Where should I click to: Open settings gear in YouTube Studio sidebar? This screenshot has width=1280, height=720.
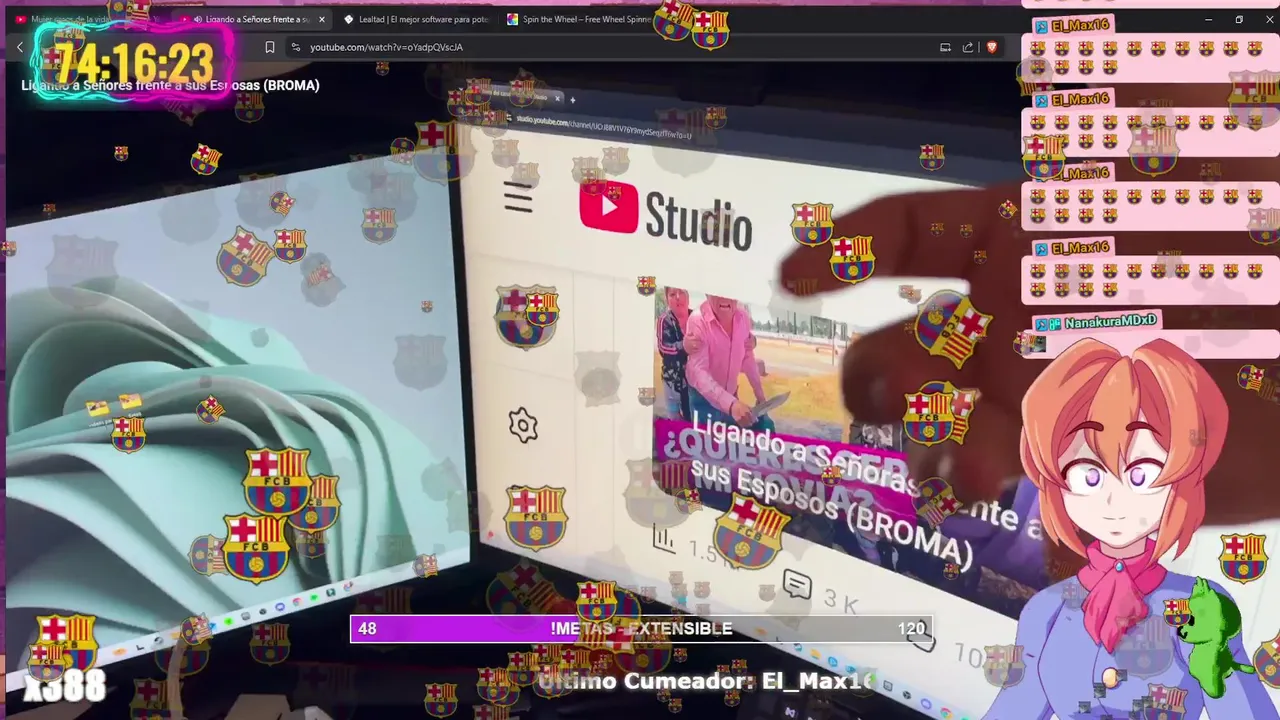click(x=522, y=425)
